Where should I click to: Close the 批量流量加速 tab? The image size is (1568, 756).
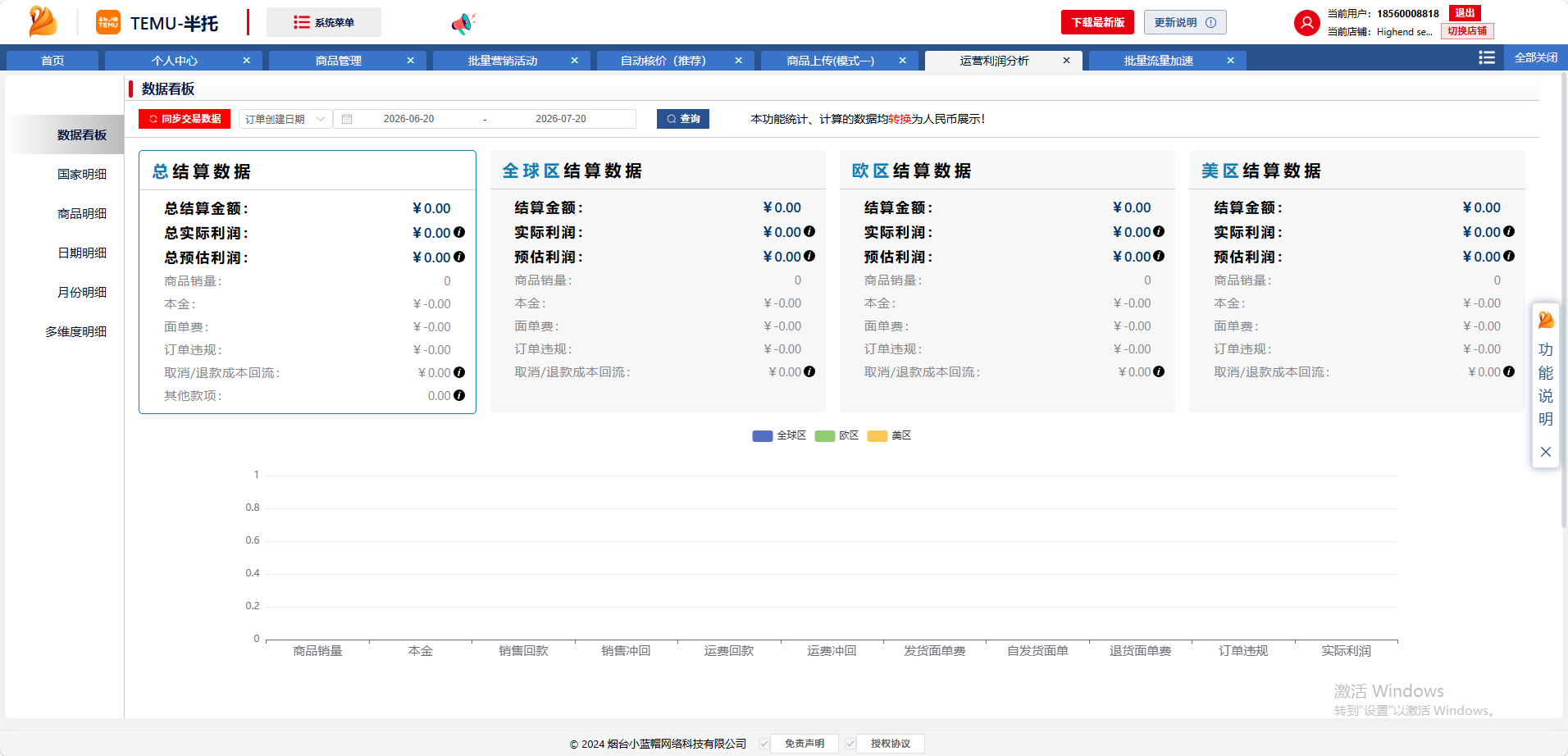1230,60
